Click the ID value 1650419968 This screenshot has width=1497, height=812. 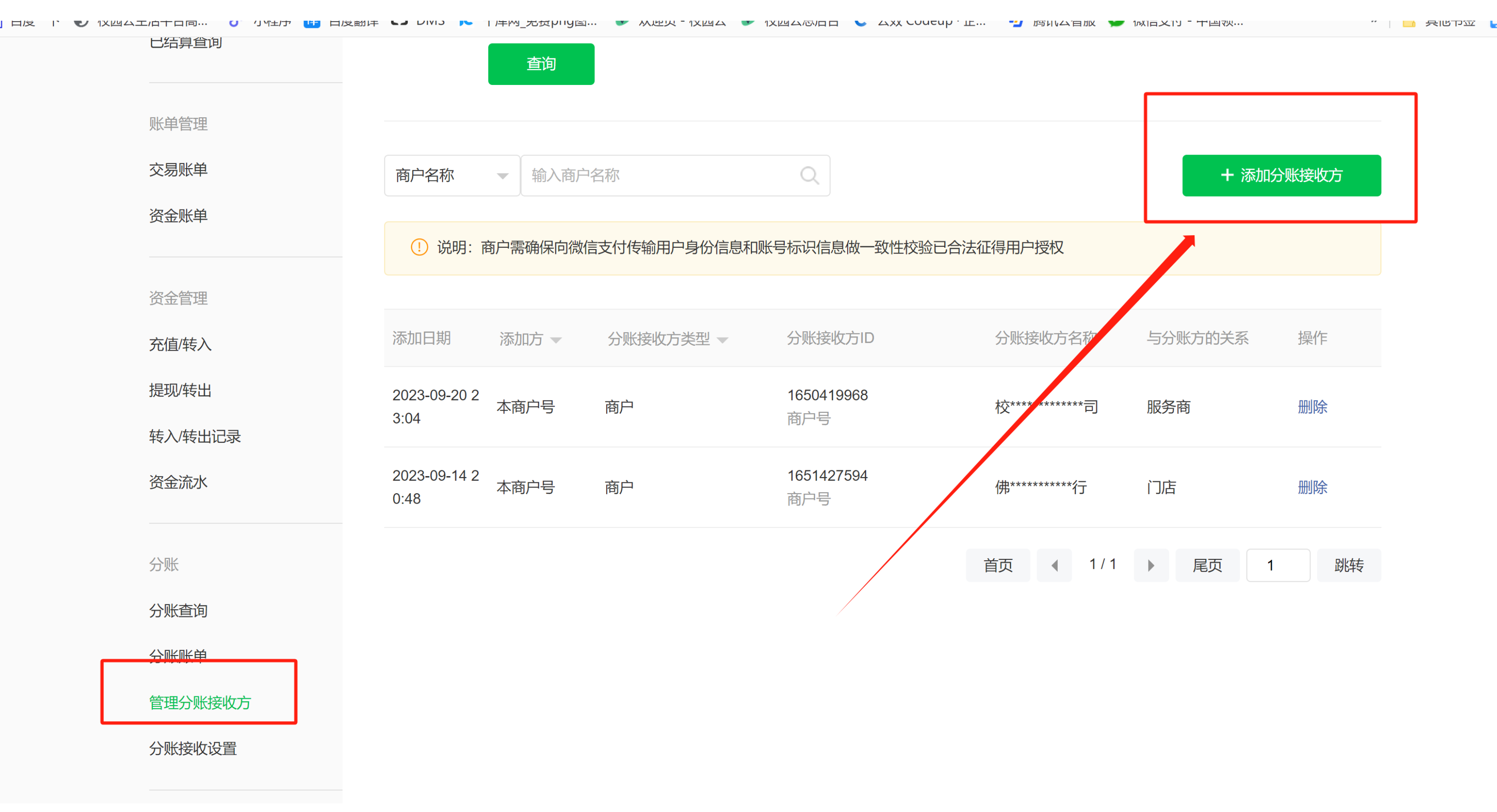coord(827,395)
